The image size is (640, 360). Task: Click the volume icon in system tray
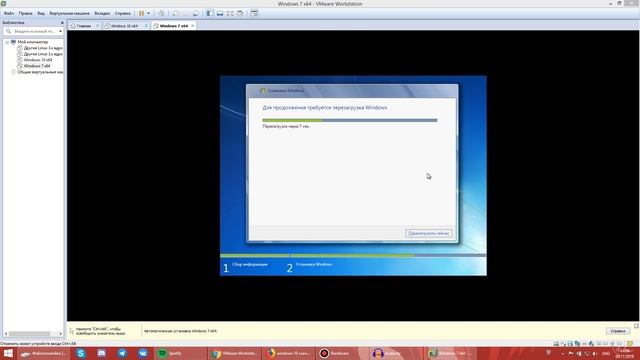pyautogui.click(x=595, y=353)
